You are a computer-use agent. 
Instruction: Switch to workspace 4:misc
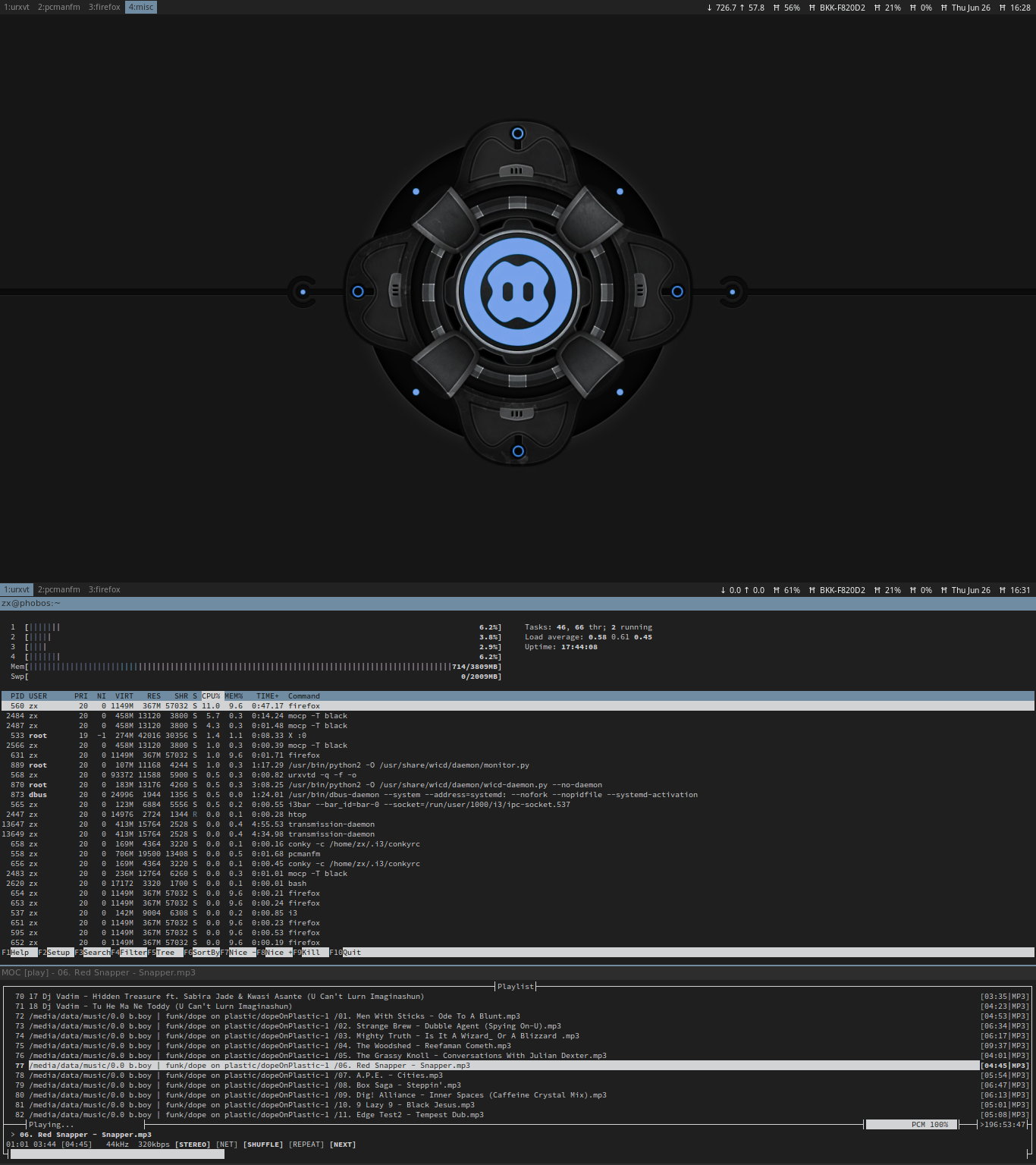[x=141, y=7]
